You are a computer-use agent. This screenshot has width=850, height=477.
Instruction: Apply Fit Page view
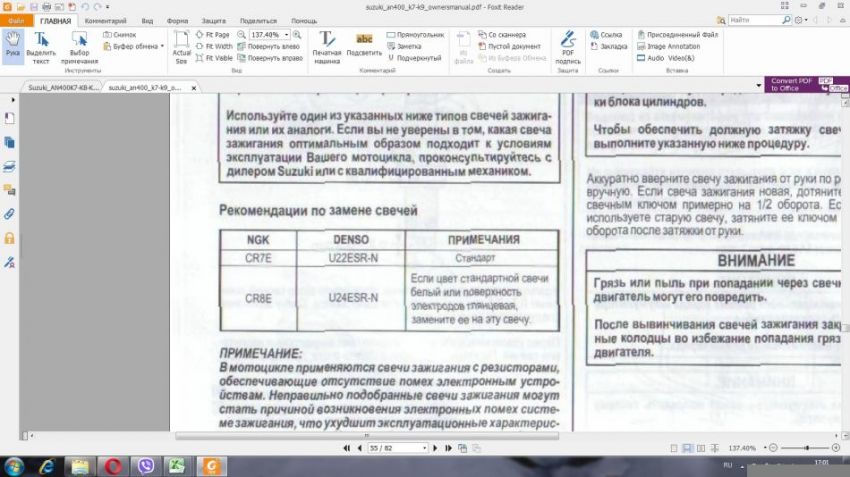(x=212, y=35)
